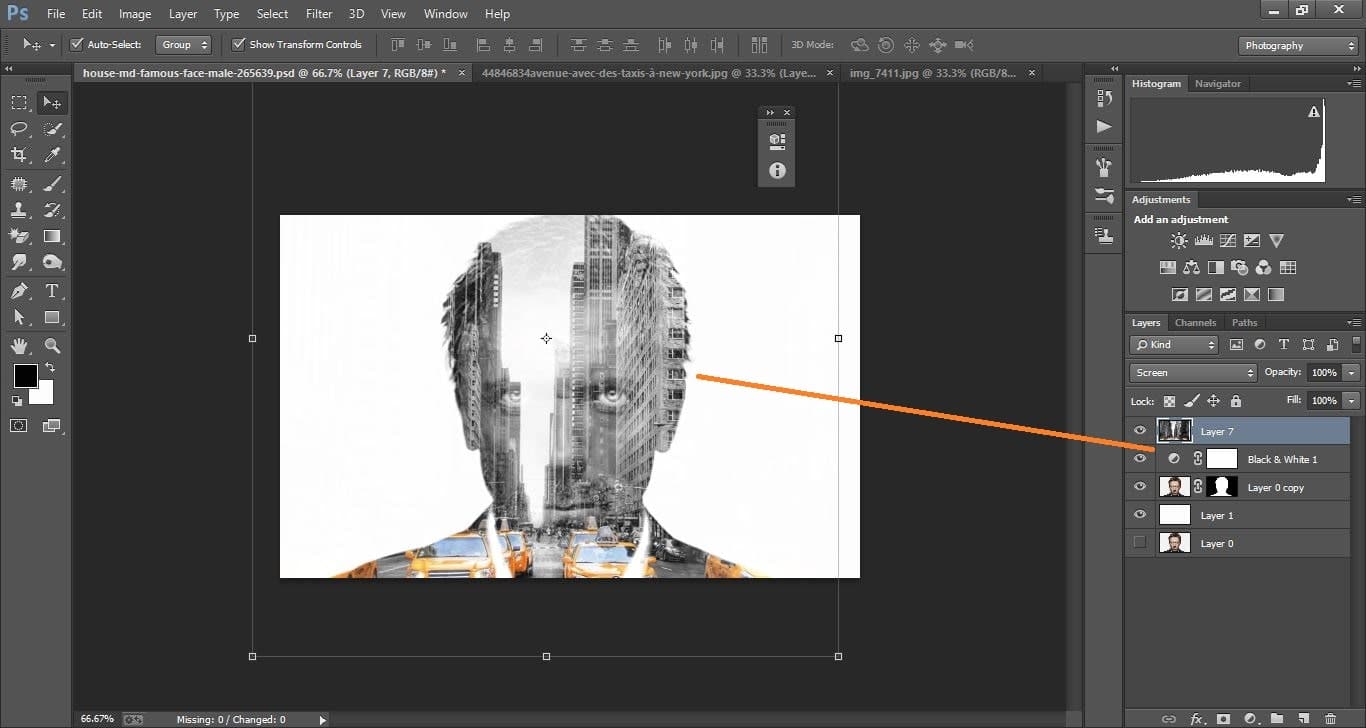Add a Levels adjustment layer
The height and width of the screenshot is (728, 1366).
coord(1203,240)
